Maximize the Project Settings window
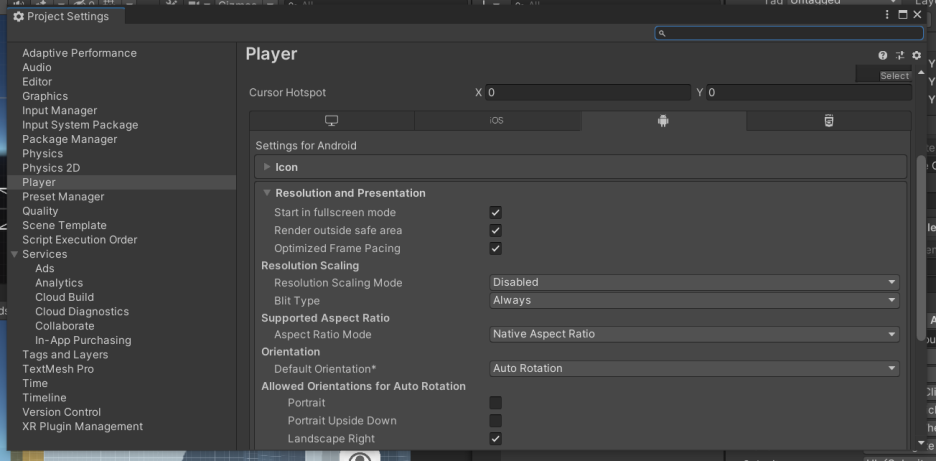Viewport: 936px width, 461px height. (x=903, y=15)
